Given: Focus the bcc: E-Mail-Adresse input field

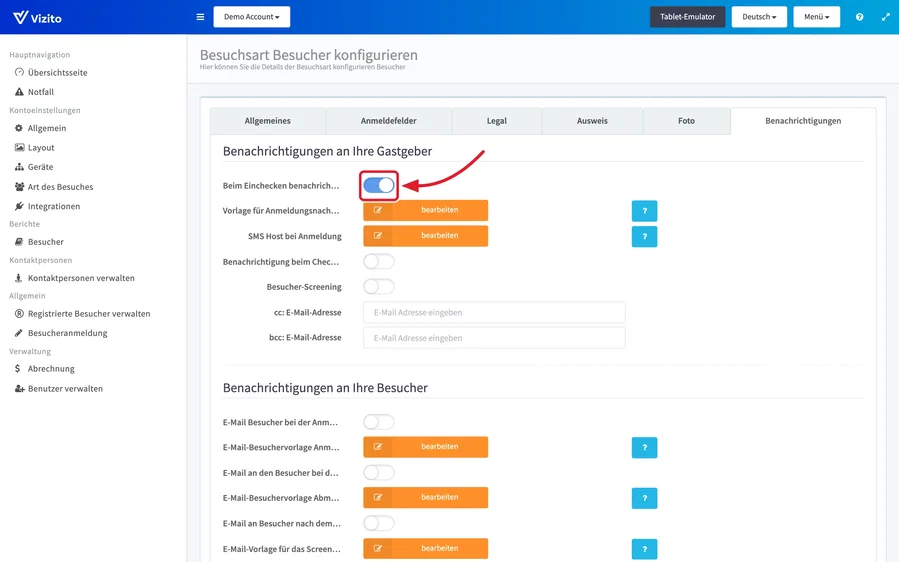Looking at the screenshot, I should tap(494, 338).
